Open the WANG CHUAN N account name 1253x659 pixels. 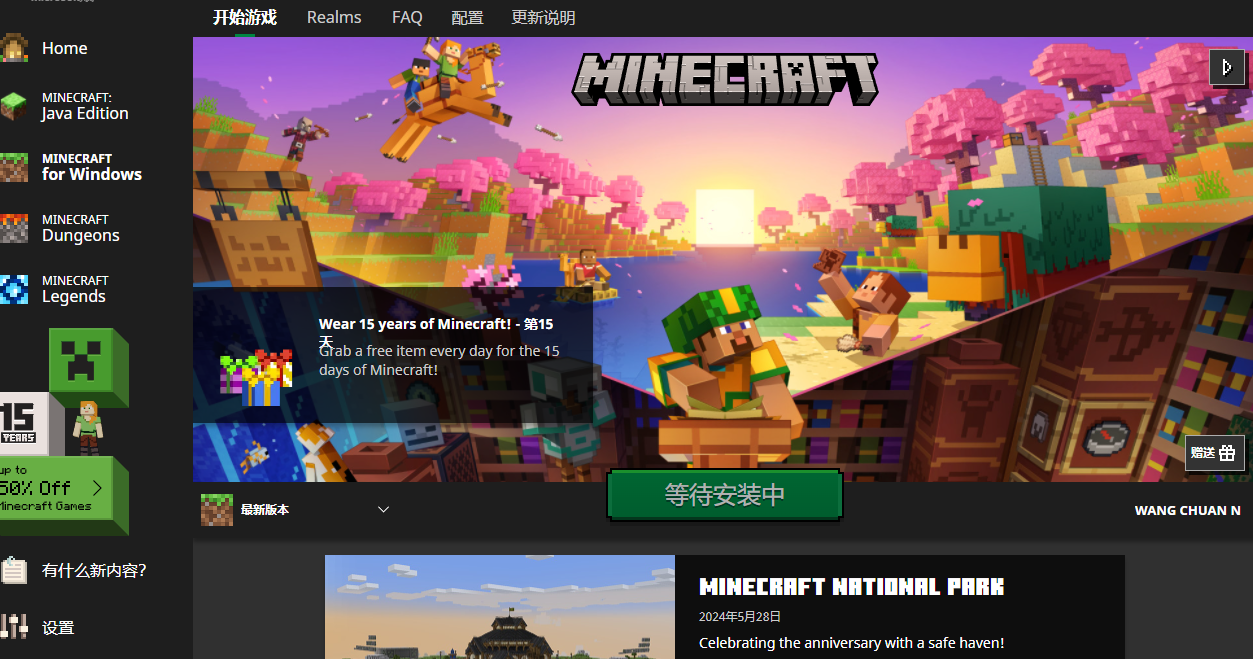[1187, 510]
